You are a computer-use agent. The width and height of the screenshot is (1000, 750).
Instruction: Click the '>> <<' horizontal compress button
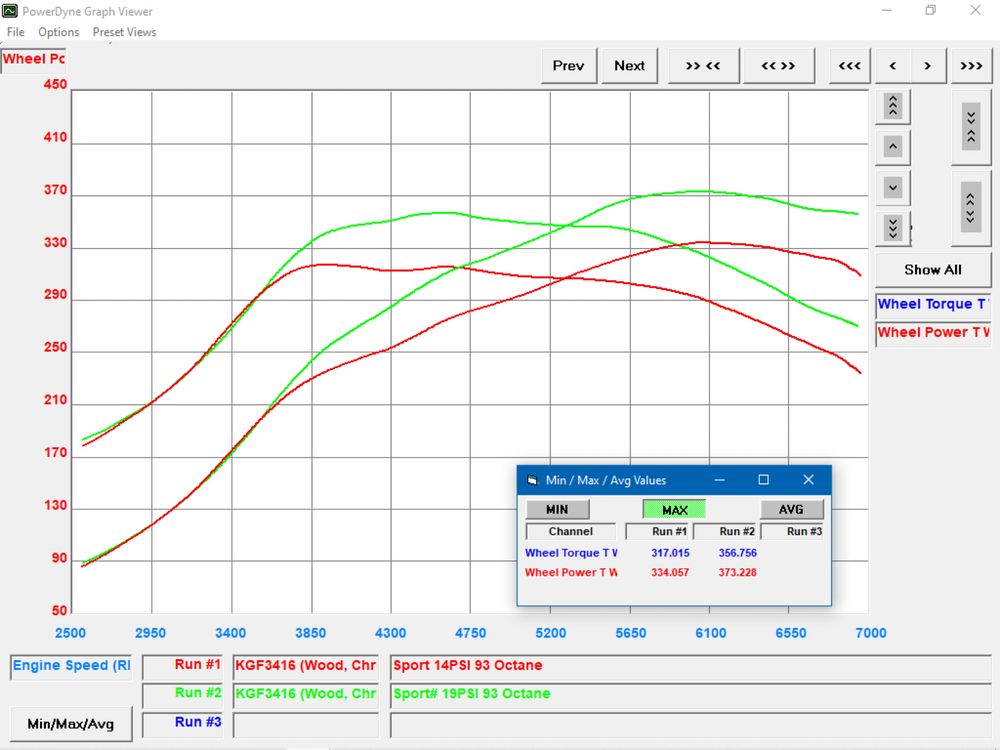click(703, 66)
